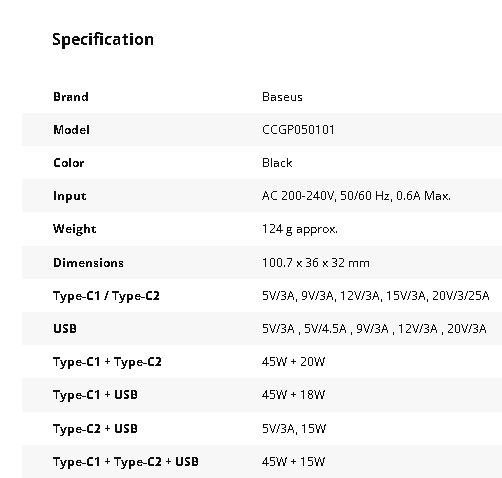Select the Input label
Image resolution: width=502 pixels, height=478 pixels.
pos(70,196)
